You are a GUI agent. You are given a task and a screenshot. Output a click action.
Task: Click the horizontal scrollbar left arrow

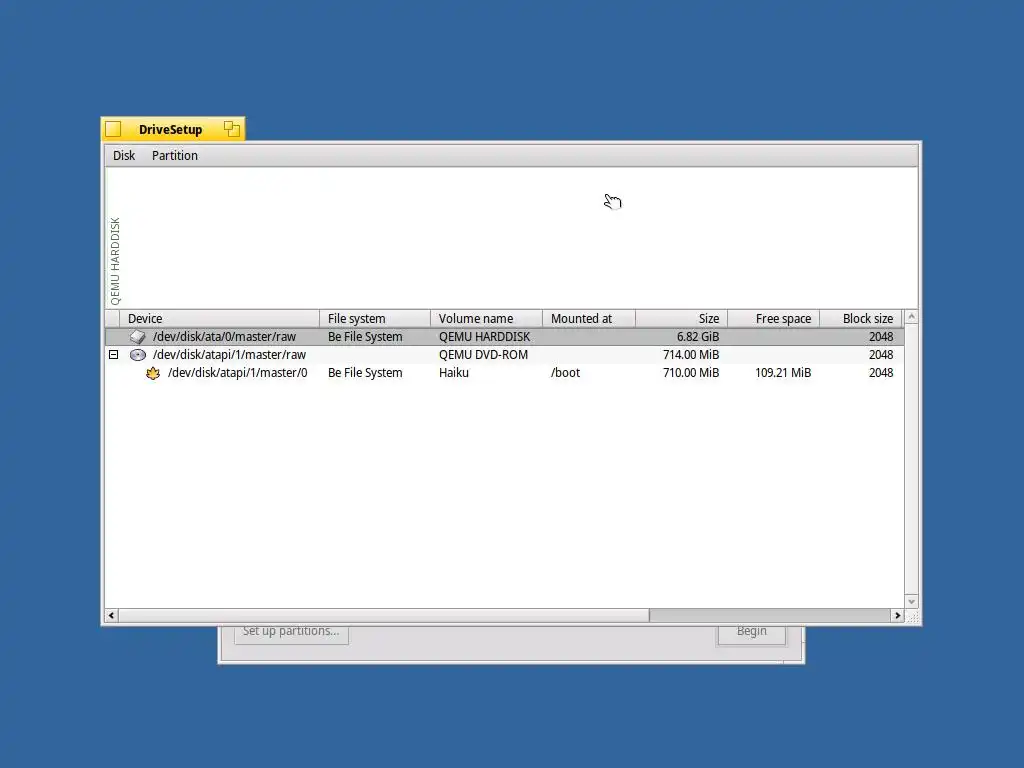click(x=112, y=615)
